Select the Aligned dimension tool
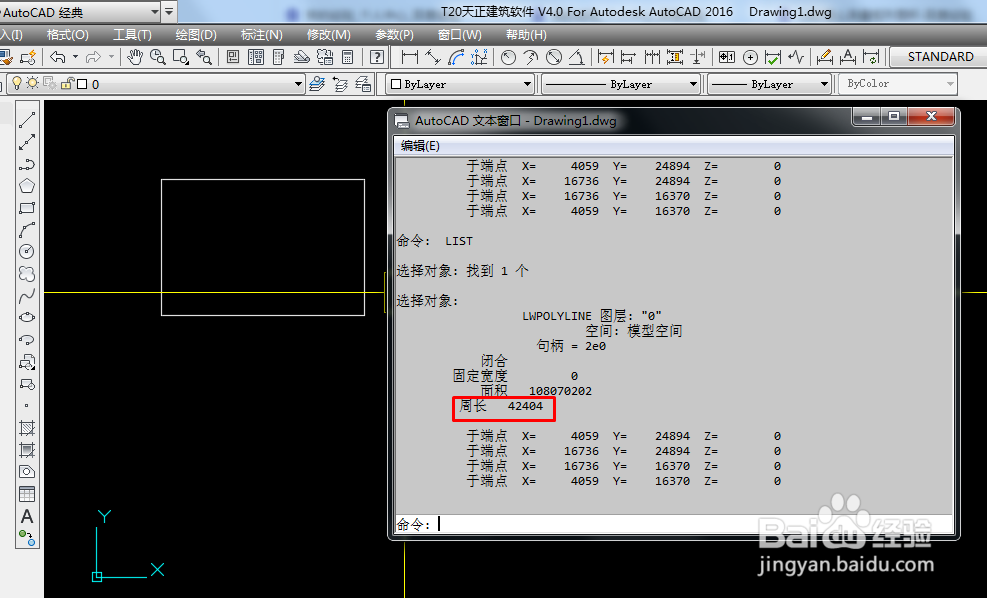Screen dimensions: 987x598 pyautogui.click(x=432, y=57)
